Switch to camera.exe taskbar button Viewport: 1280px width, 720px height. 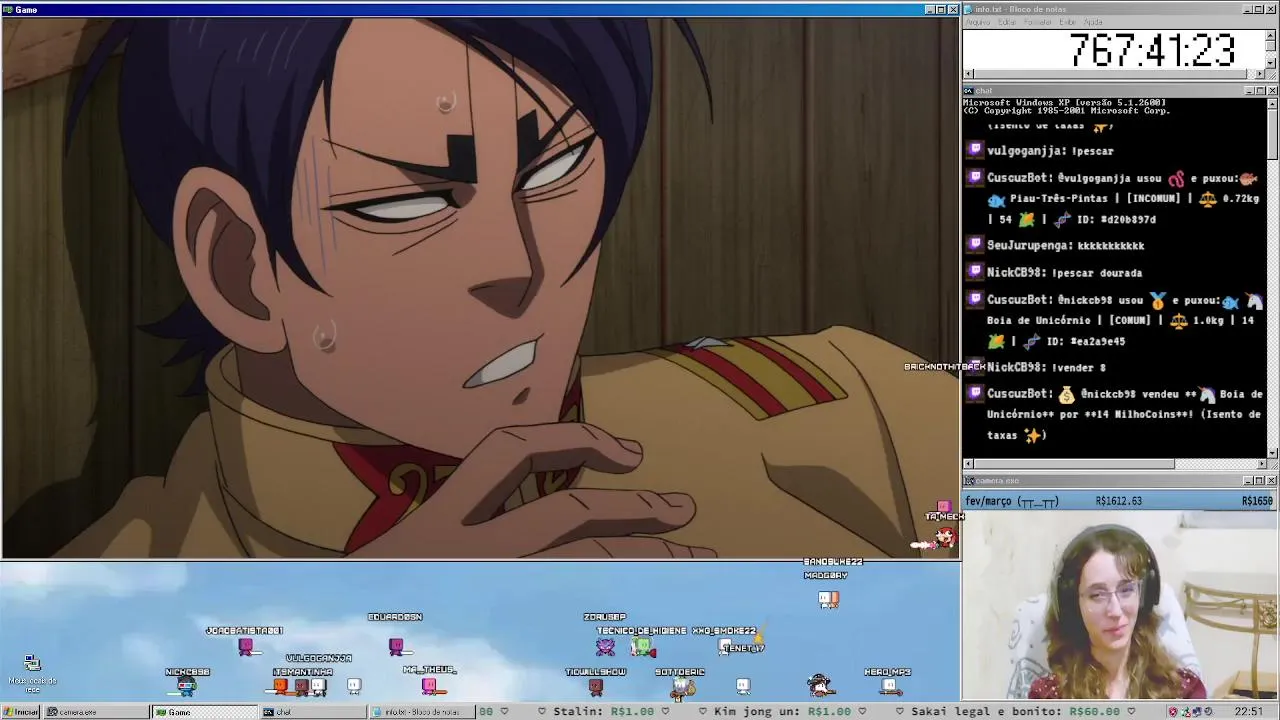[x=98, y=712]
